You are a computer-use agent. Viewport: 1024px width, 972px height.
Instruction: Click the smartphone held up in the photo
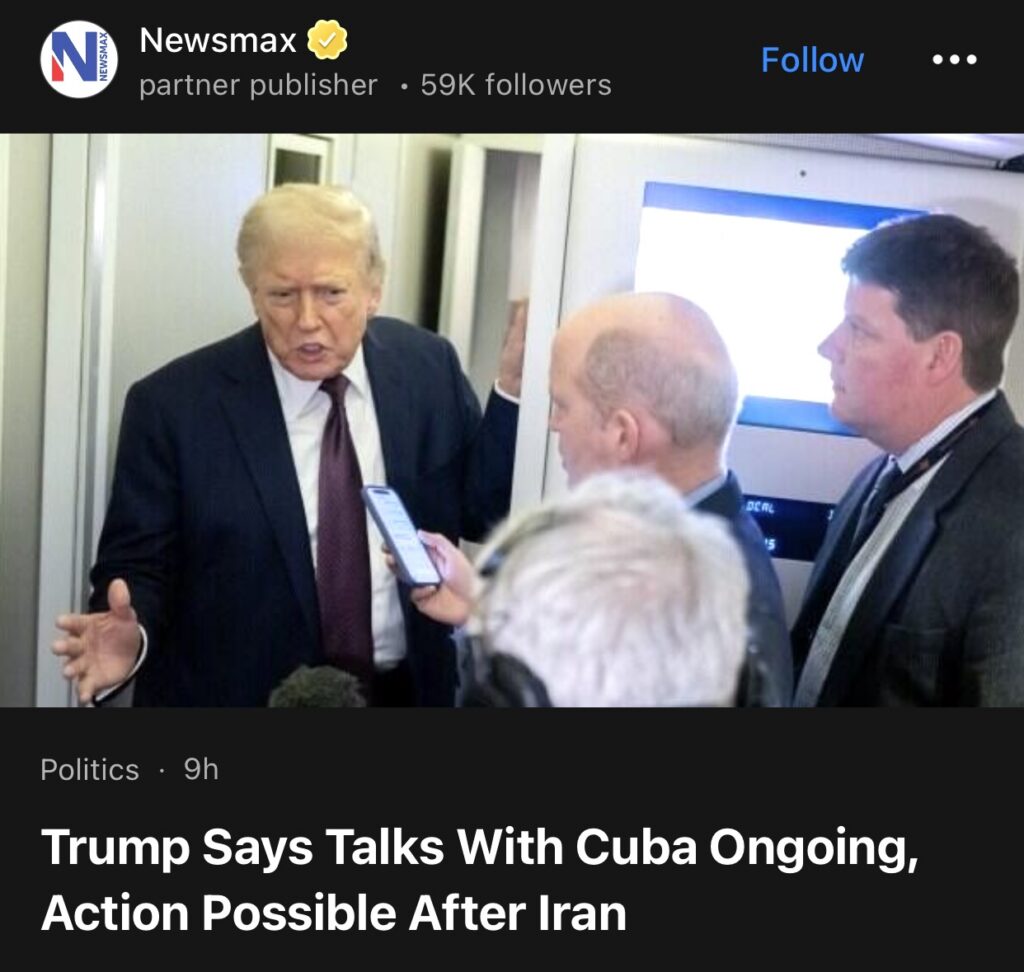(x=401, y=536)
